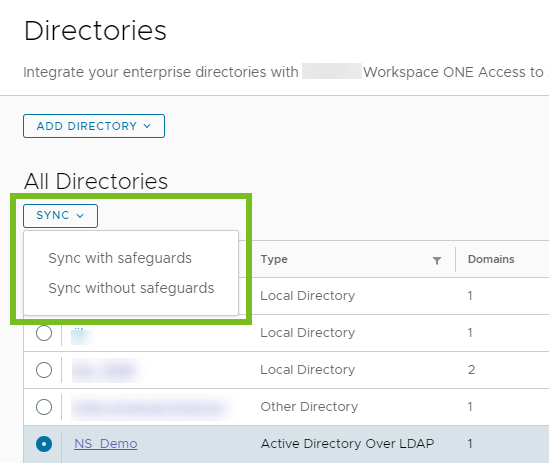Click the column divider between Type and Domains
549x463 pixels.
click(x=456, y=259)
